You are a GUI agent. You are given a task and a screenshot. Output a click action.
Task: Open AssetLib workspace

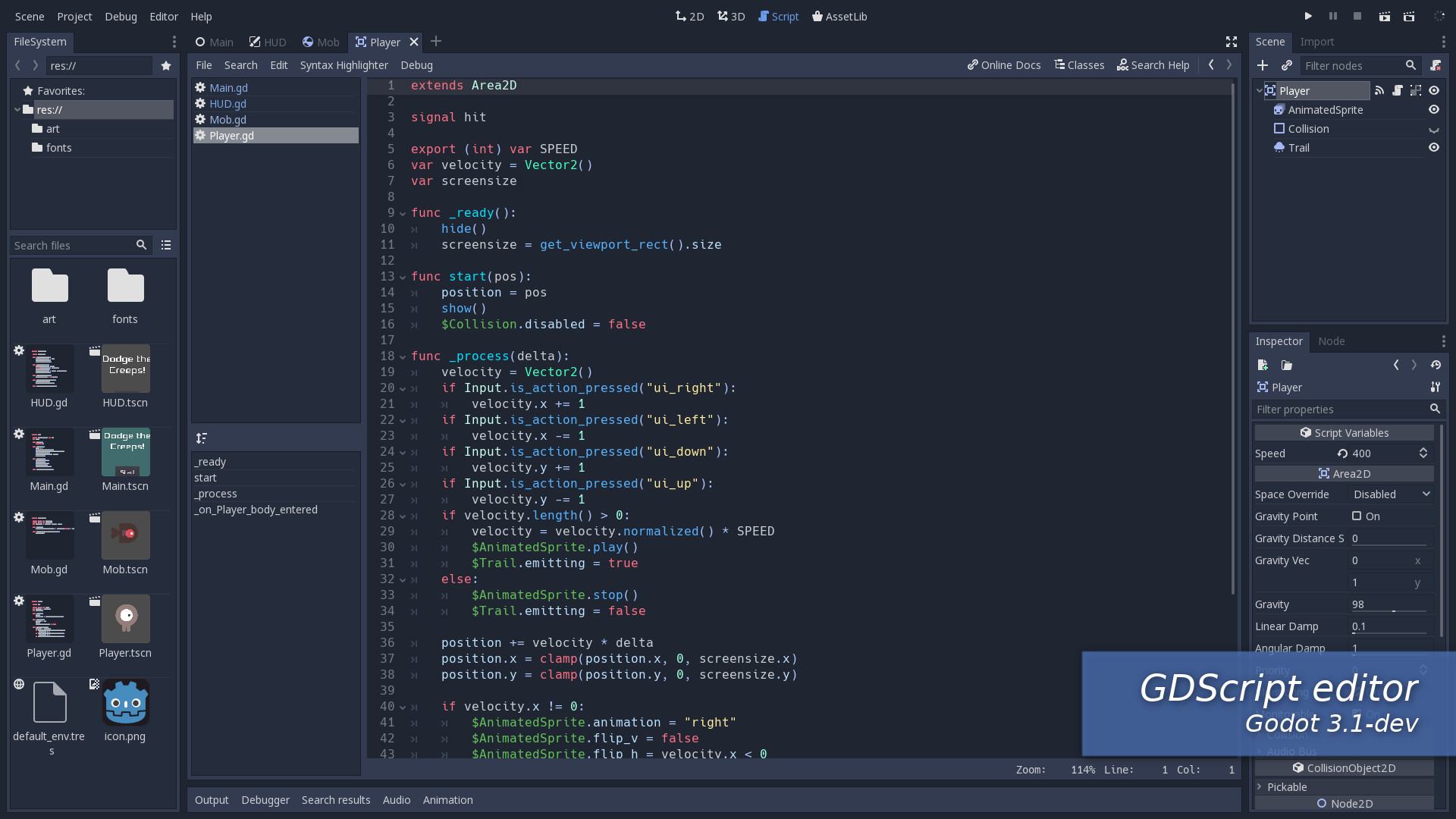839,16
